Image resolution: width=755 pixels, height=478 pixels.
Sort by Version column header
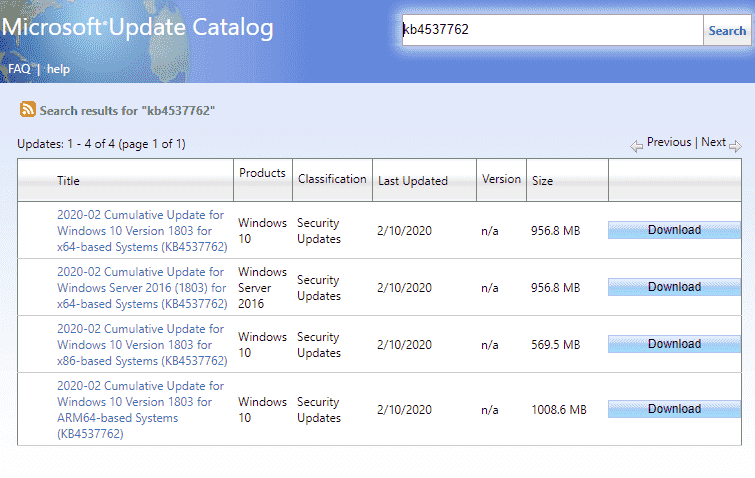pyautogui.click(x=501, y=179)
